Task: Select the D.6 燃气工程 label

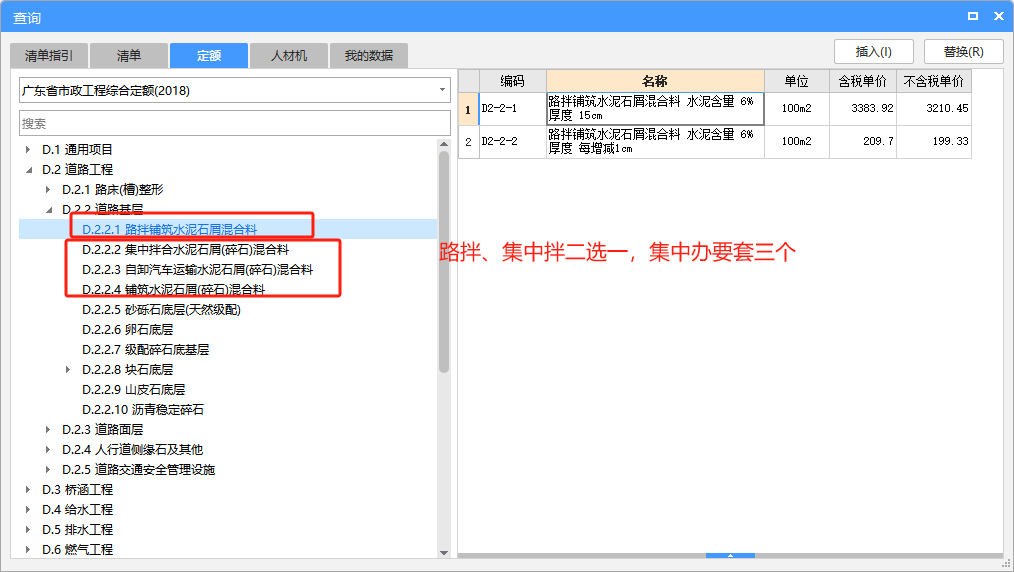Action: 78,550
